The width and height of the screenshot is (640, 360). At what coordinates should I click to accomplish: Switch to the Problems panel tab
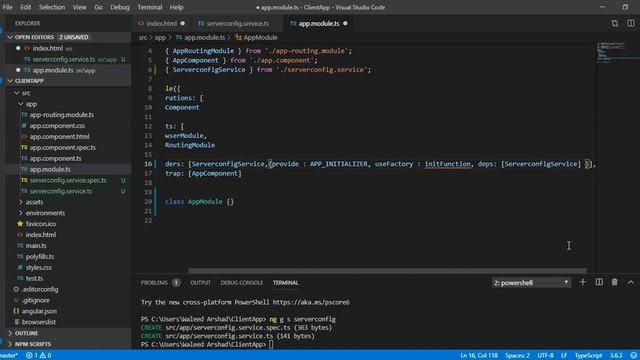[x=154, y=282]
